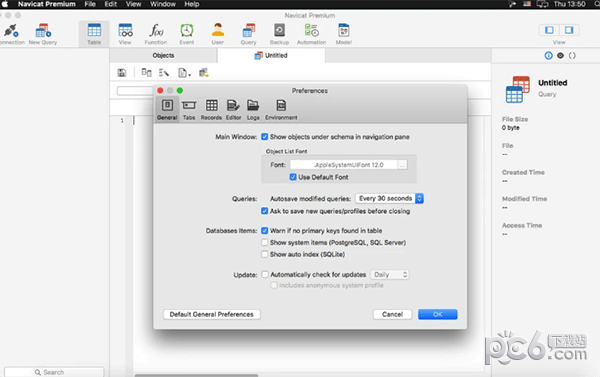
Task: Click the Backup toolbar icon
Action: pyautogui.click(x=279, y=34)
